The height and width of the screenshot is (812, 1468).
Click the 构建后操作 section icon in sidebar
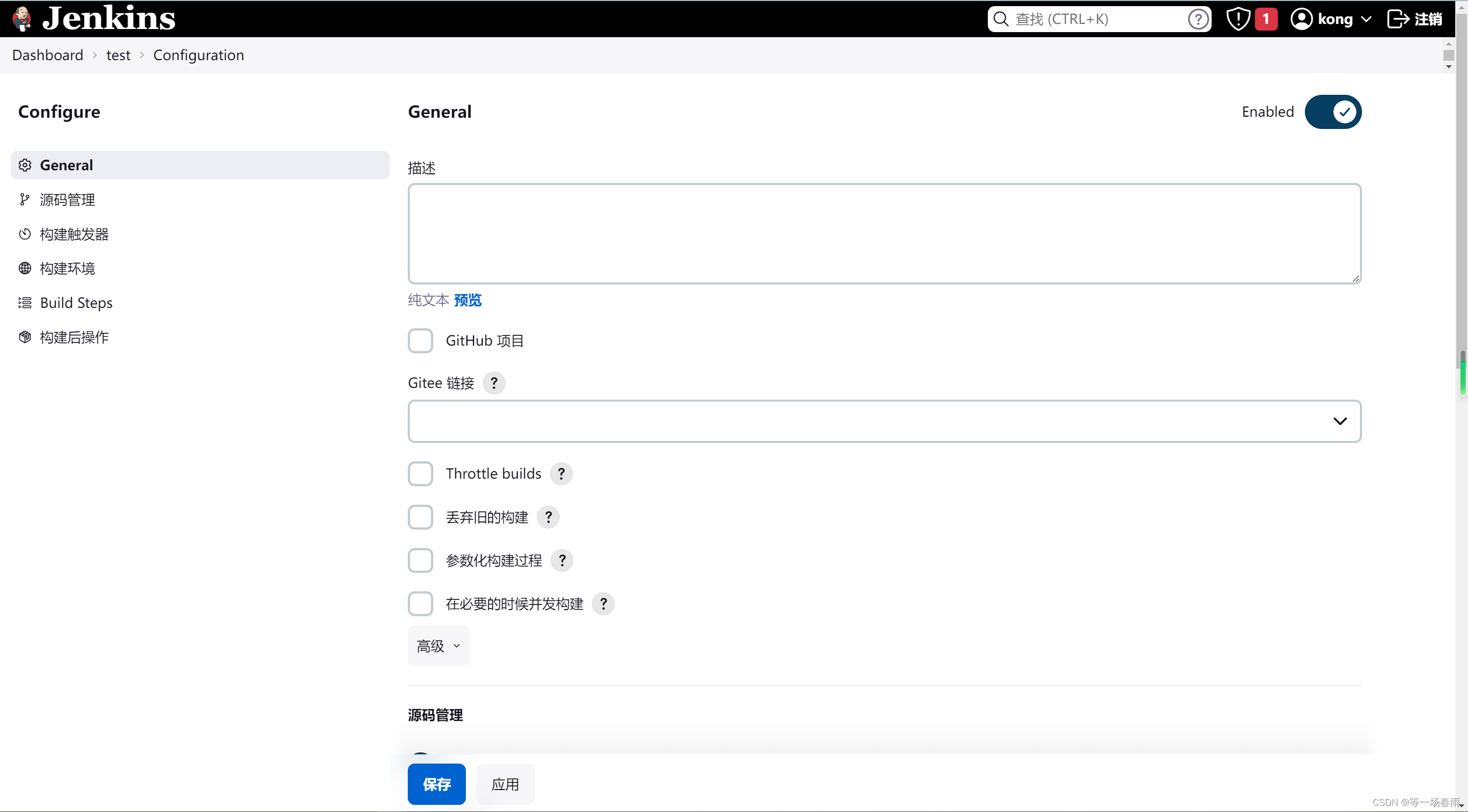tap(25, 337)
